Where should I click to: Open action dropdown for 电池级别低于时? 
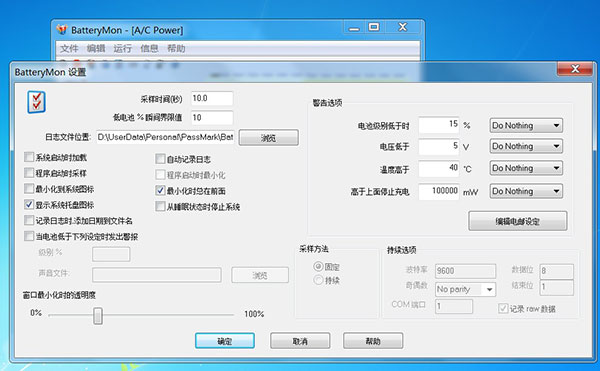click(x=526, y=125)
